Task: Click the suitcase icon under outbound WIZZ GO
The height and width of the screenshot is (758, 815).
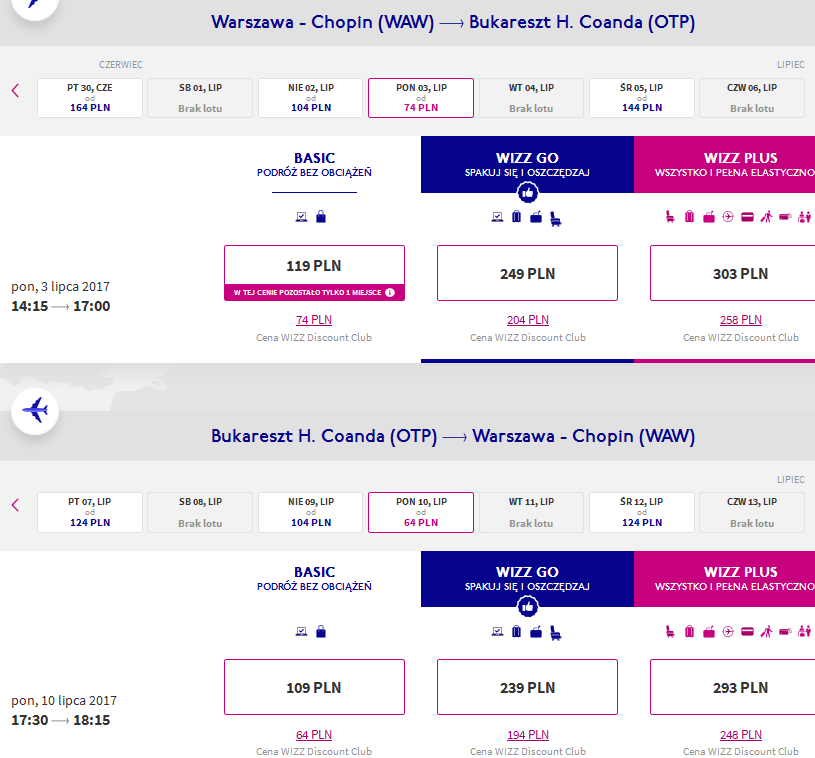Action: click(516, 216)
